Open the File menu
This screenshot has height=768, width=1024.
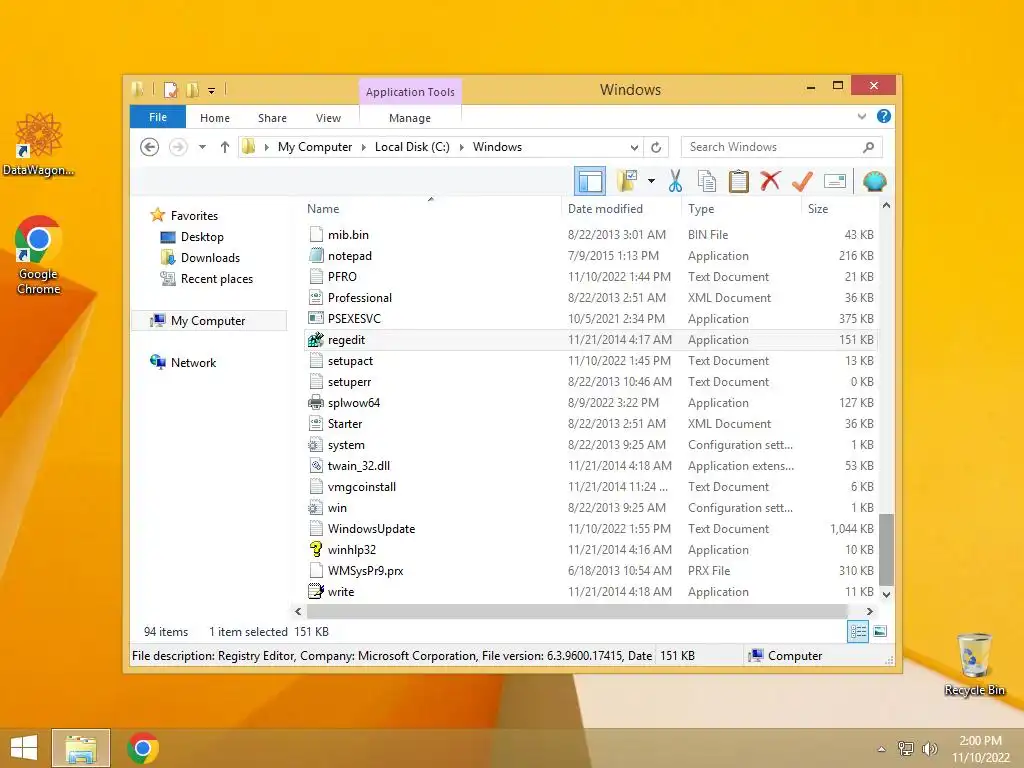tap(158, 117)
